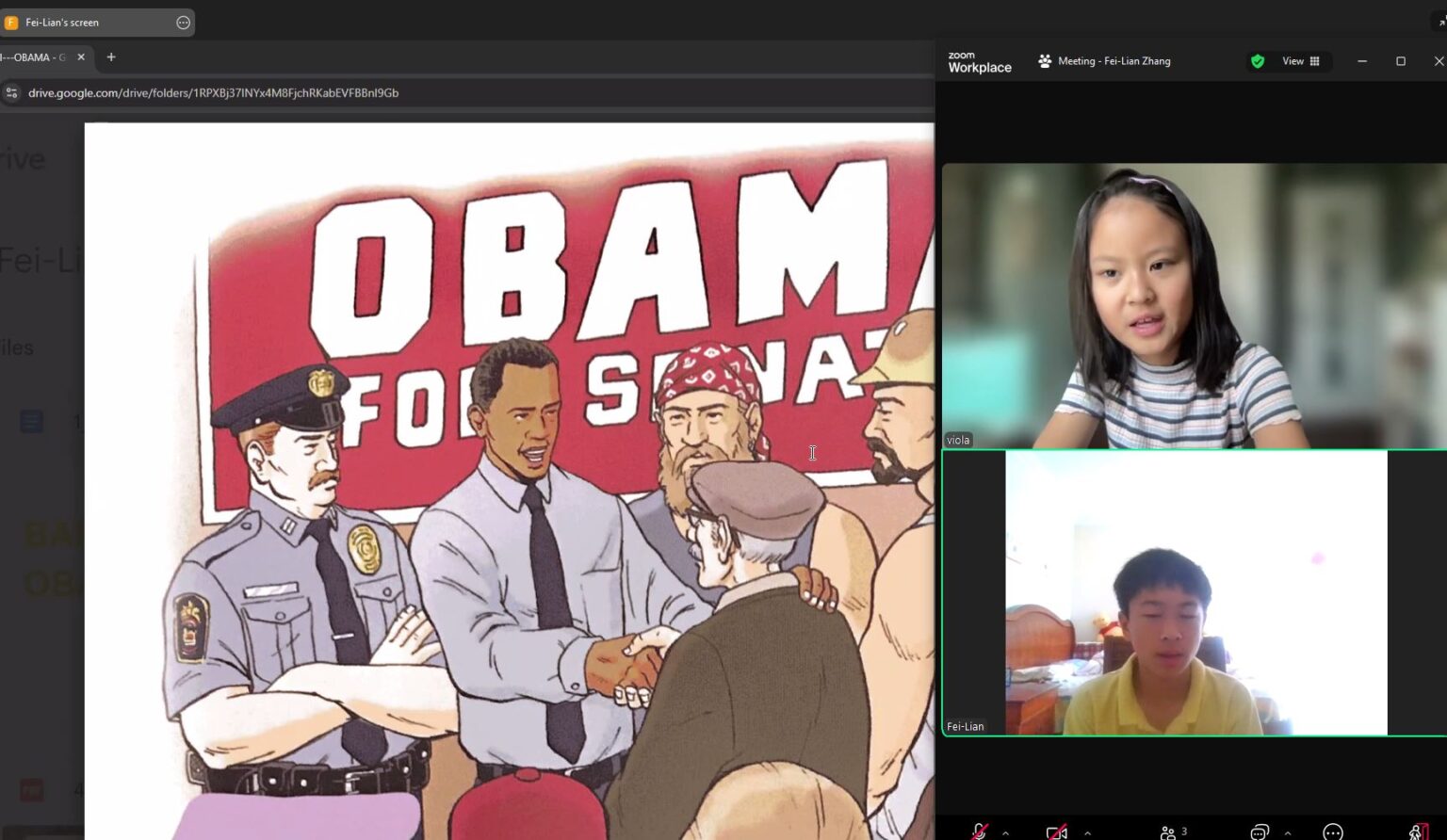Click the green encryption shield icon
Image resolution: width=1447 pixels, height=840 pixels.
[1258, 61]
